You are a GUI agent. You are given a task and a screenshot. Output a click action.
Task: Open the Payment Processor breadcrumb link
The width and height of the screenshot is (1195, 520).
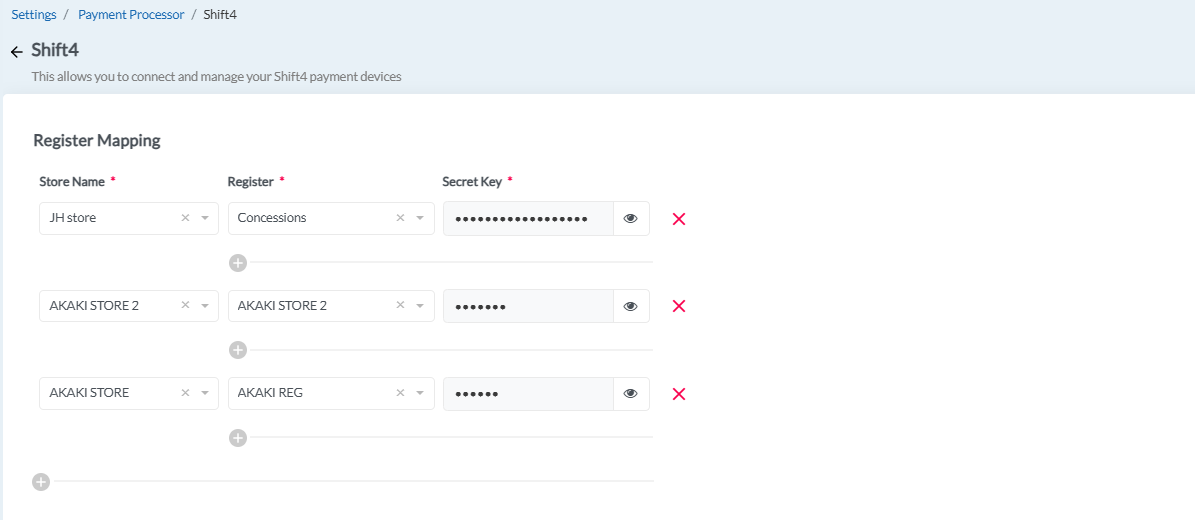pos(131,14)
